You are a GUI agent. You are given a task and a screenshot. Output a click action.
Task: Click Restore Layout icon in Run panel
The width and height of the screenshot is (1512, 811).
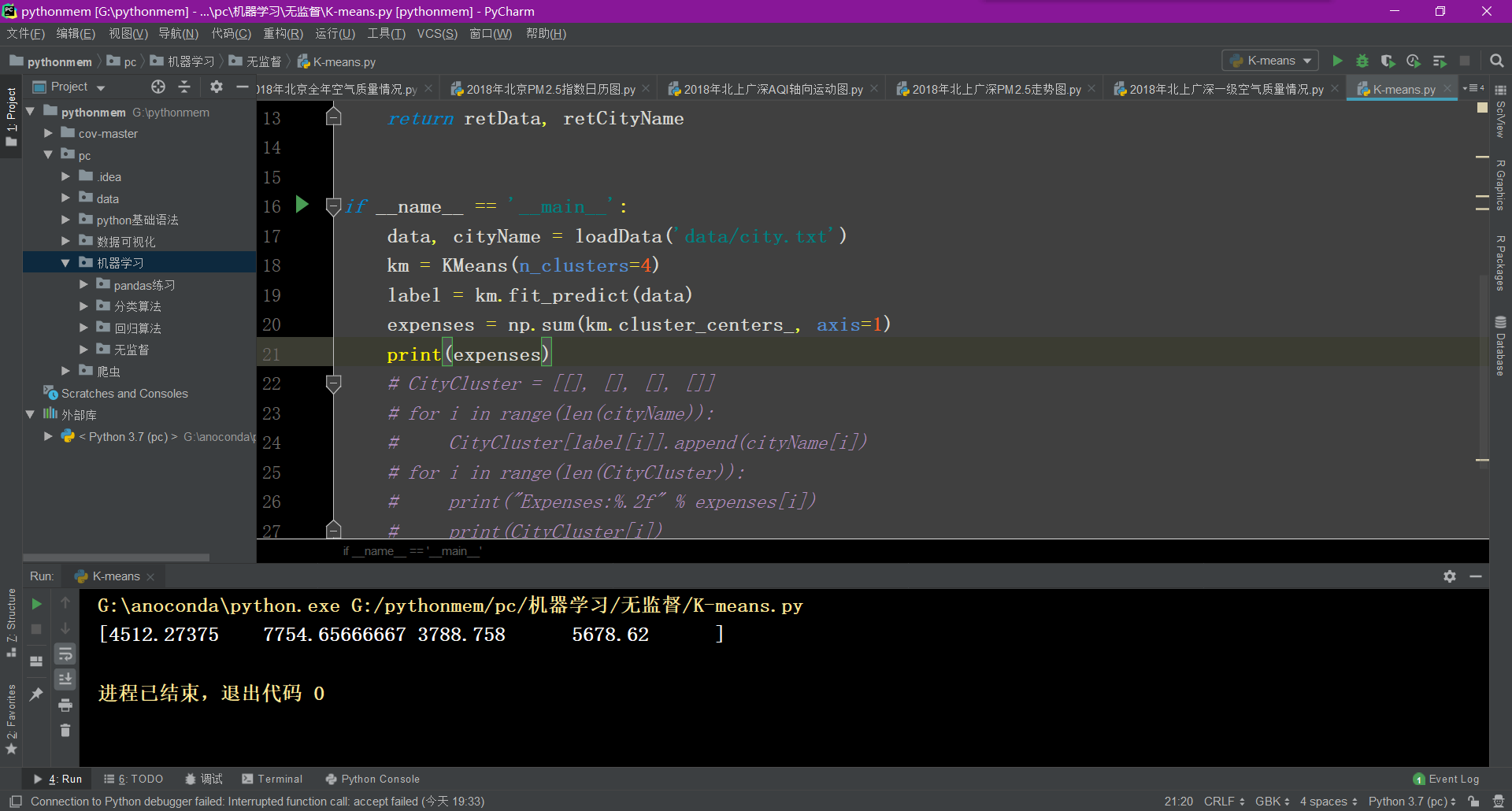(36, 661)
